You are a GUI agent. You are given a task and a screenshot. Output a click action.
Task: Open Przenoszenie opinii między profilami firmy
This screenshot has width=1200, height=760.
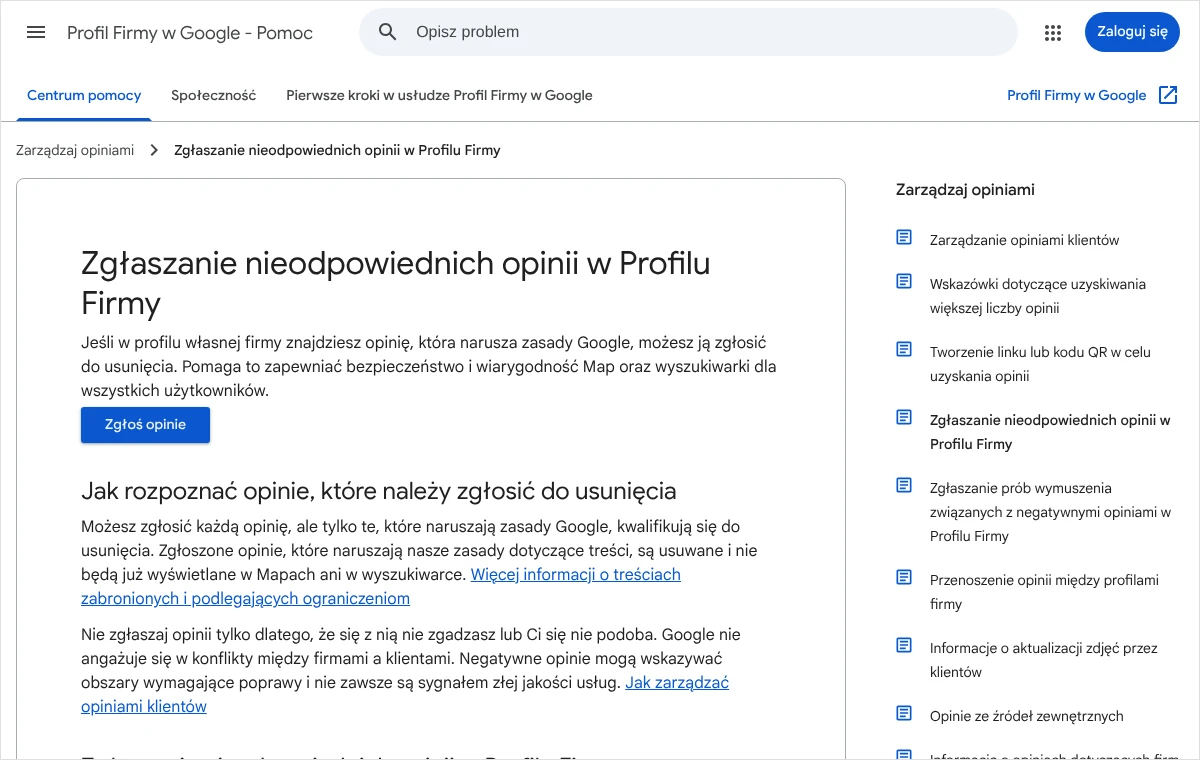[1044, 592]
